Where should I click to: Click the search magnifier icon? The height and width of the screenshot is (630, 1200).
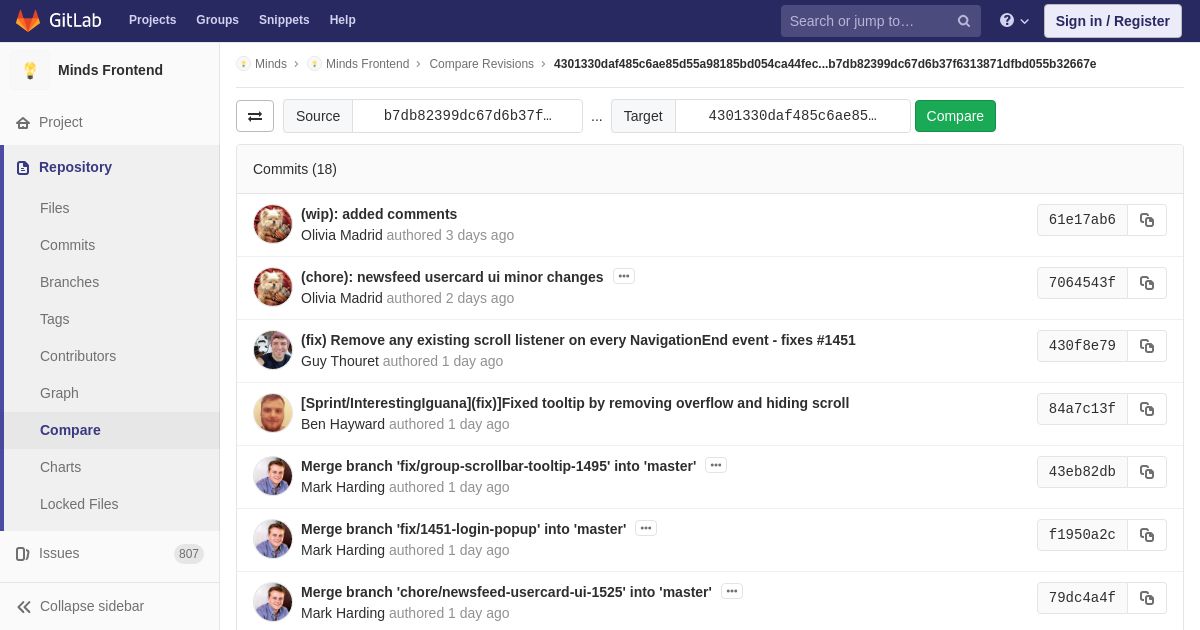pyautogui.click(x=964, y=21)
